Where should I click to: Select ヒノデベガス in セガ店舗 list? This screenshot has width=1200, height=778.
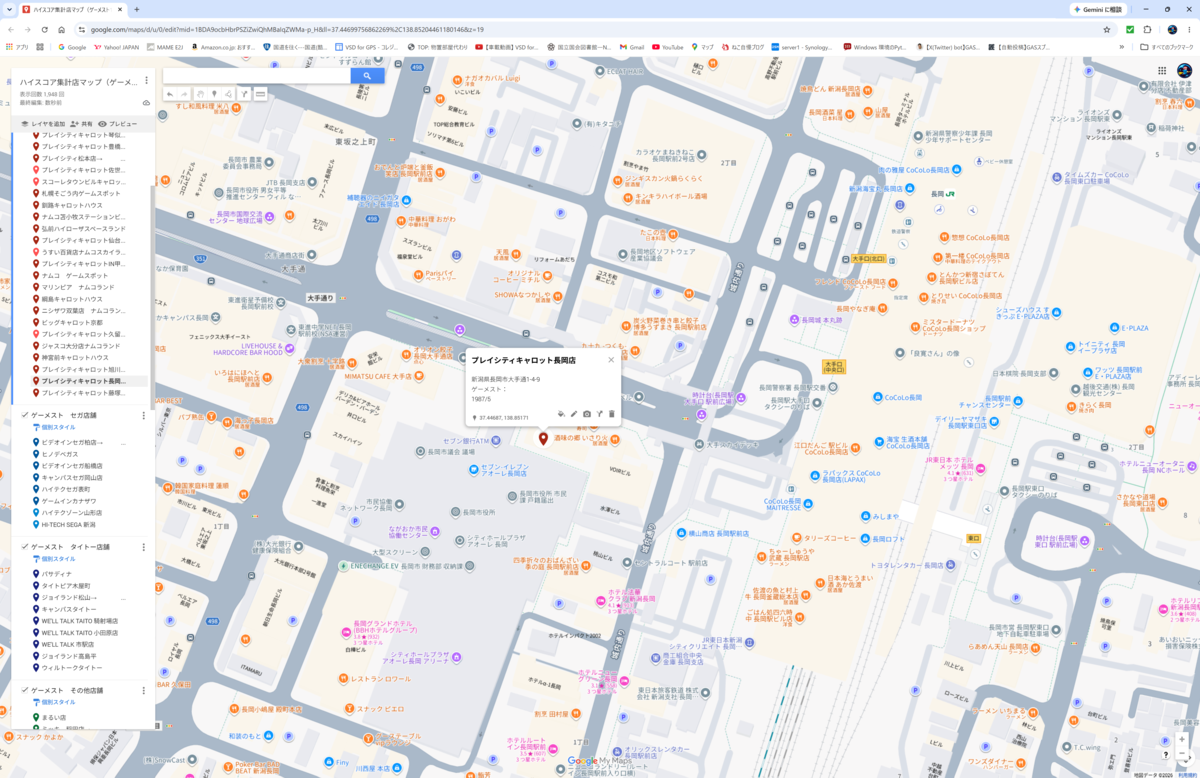point(59,454)
